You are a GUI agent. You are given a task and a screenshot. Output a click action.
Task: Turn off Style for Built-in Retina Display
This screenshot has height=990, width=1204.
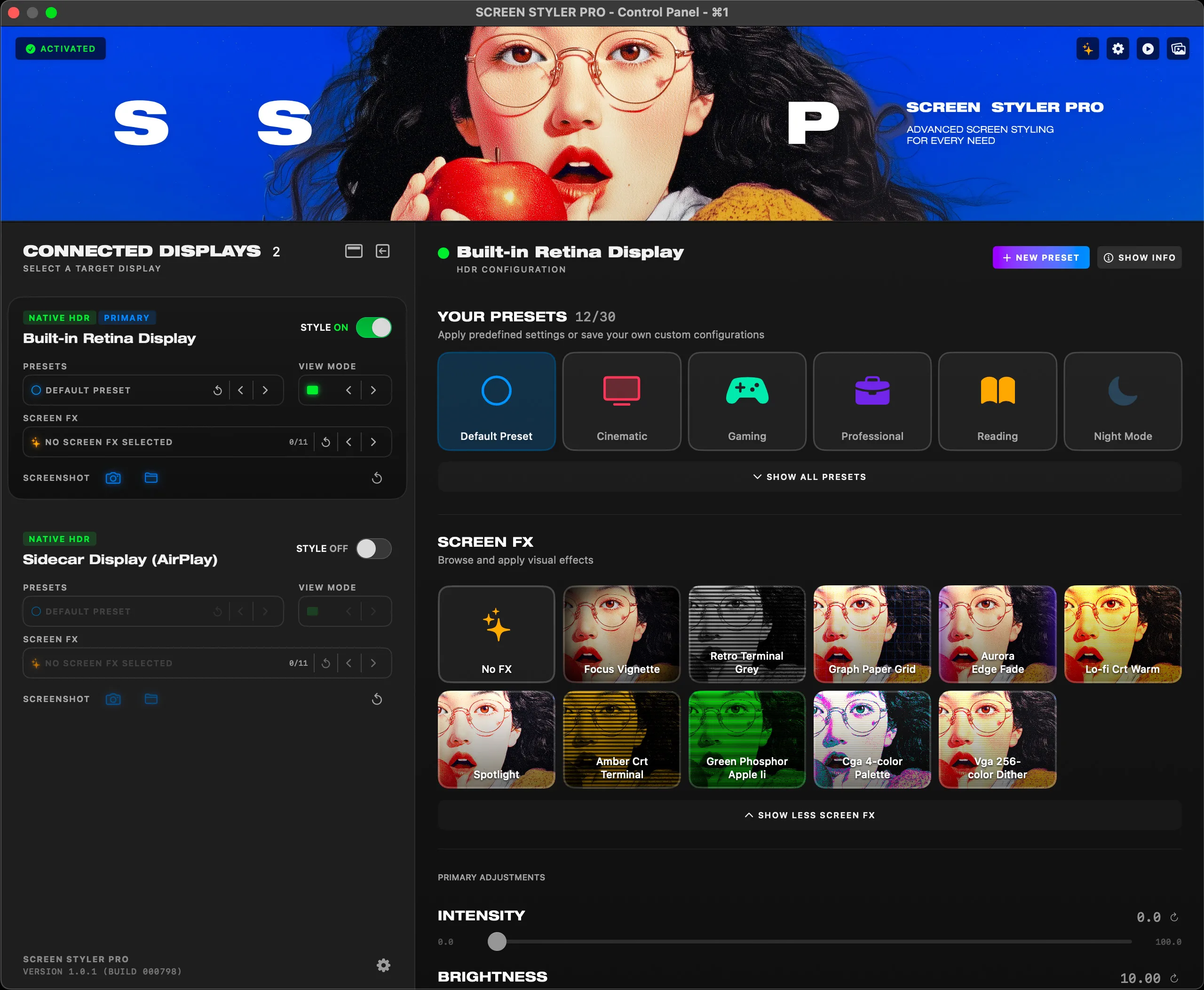coord(373,327)
